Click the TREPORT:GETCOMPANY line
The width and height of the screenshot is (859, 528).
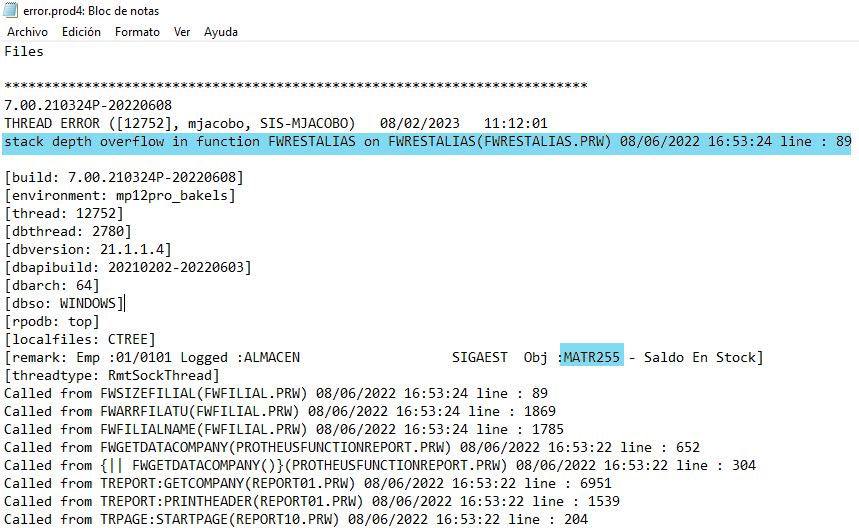(x=307, y=484)
